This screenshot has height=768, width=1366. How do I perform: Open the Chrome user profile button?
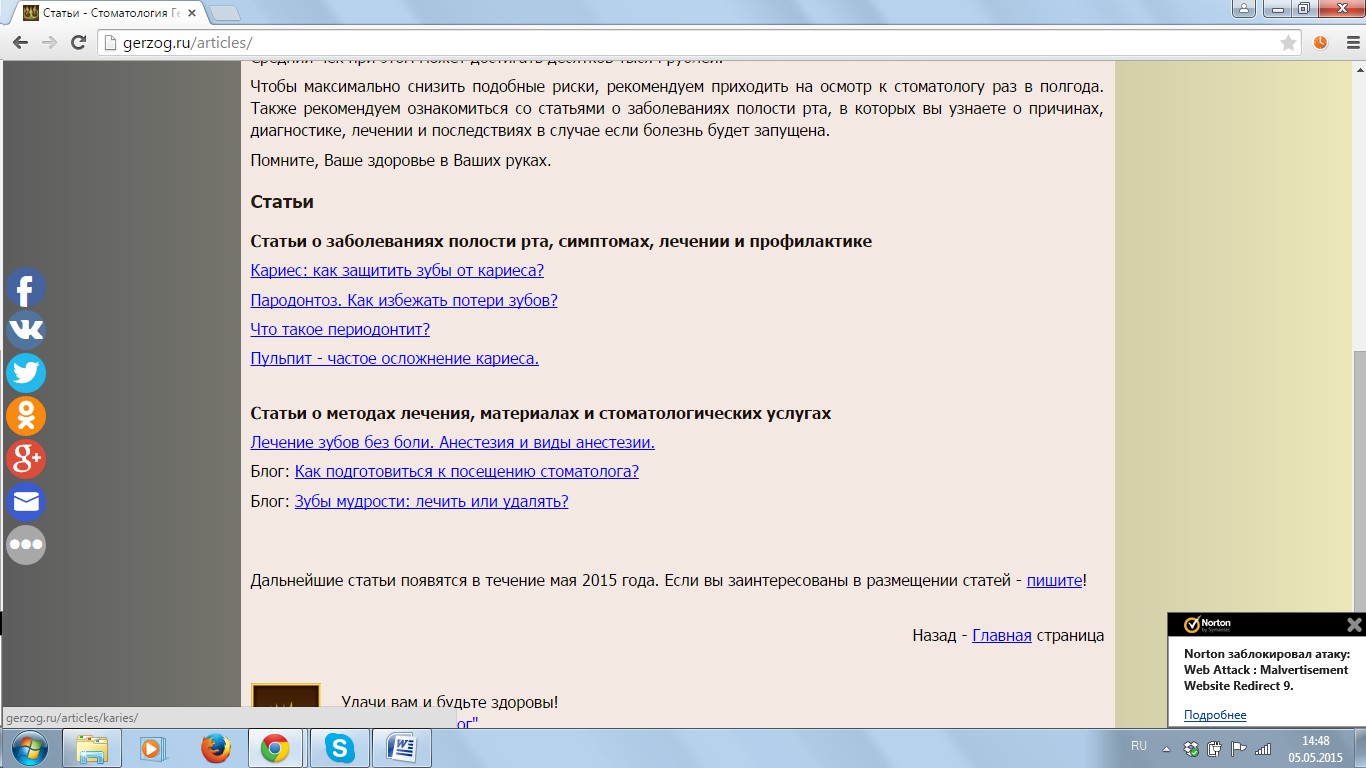1244,8
